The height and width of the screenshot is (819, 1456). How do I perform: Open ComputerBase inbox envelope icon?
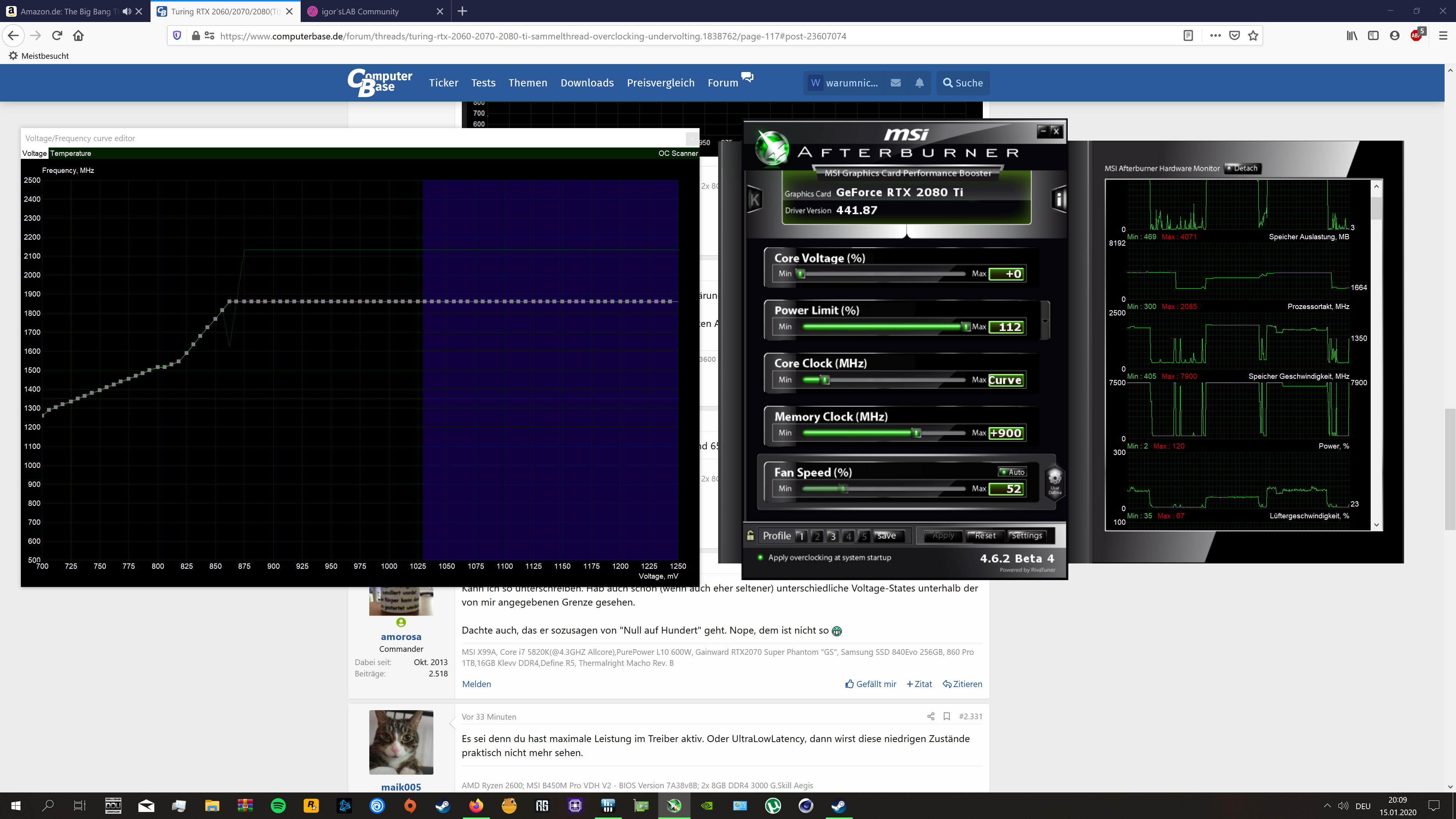[896, 83]
